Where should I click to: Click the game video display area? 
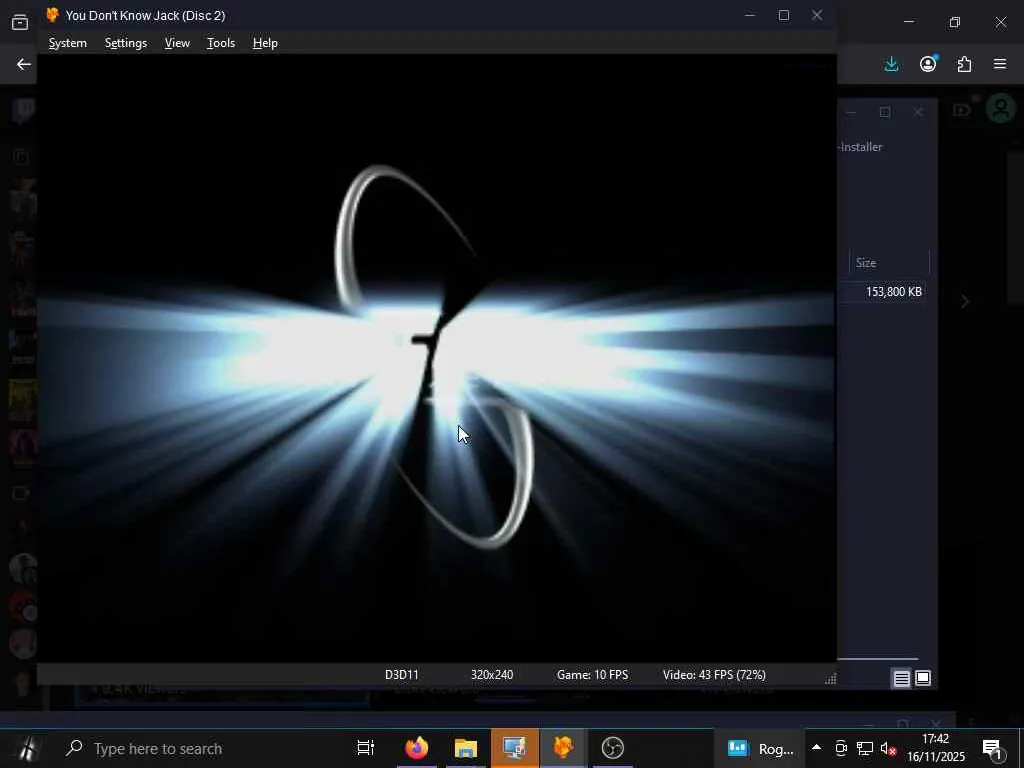pos(436,358)
